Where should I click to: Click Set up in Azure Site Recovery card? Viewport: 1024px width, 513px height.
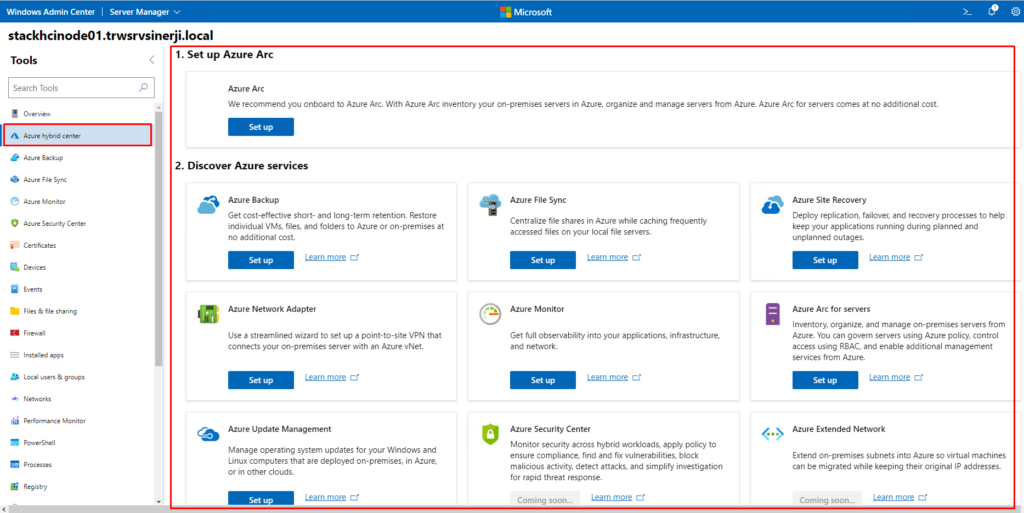coord(825,260)
